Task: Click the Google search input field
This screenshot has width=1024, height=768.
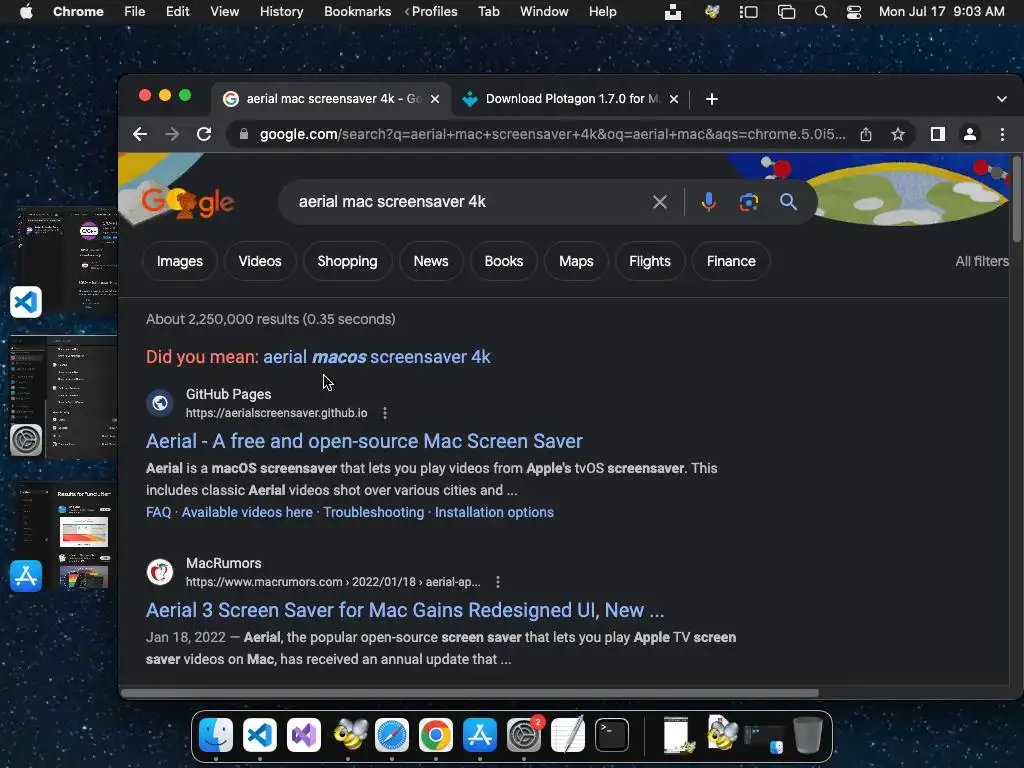Action: coord(467,202)
